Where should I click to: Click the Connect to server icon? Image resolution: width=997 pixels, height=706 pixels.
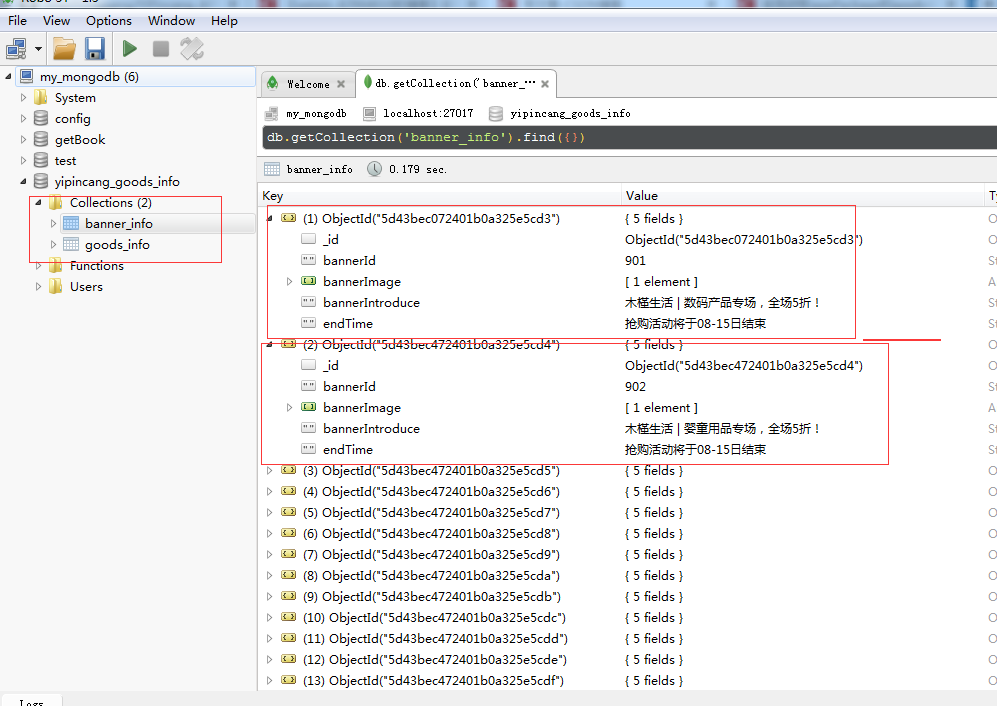click(x=16, y=49)
